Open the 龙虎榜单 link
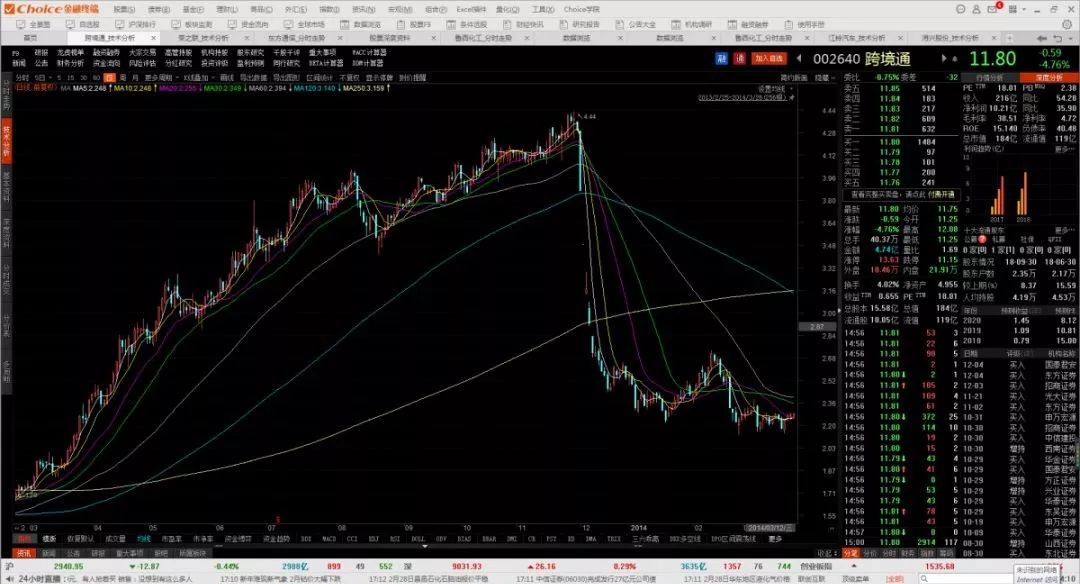 tap(70, 52)
